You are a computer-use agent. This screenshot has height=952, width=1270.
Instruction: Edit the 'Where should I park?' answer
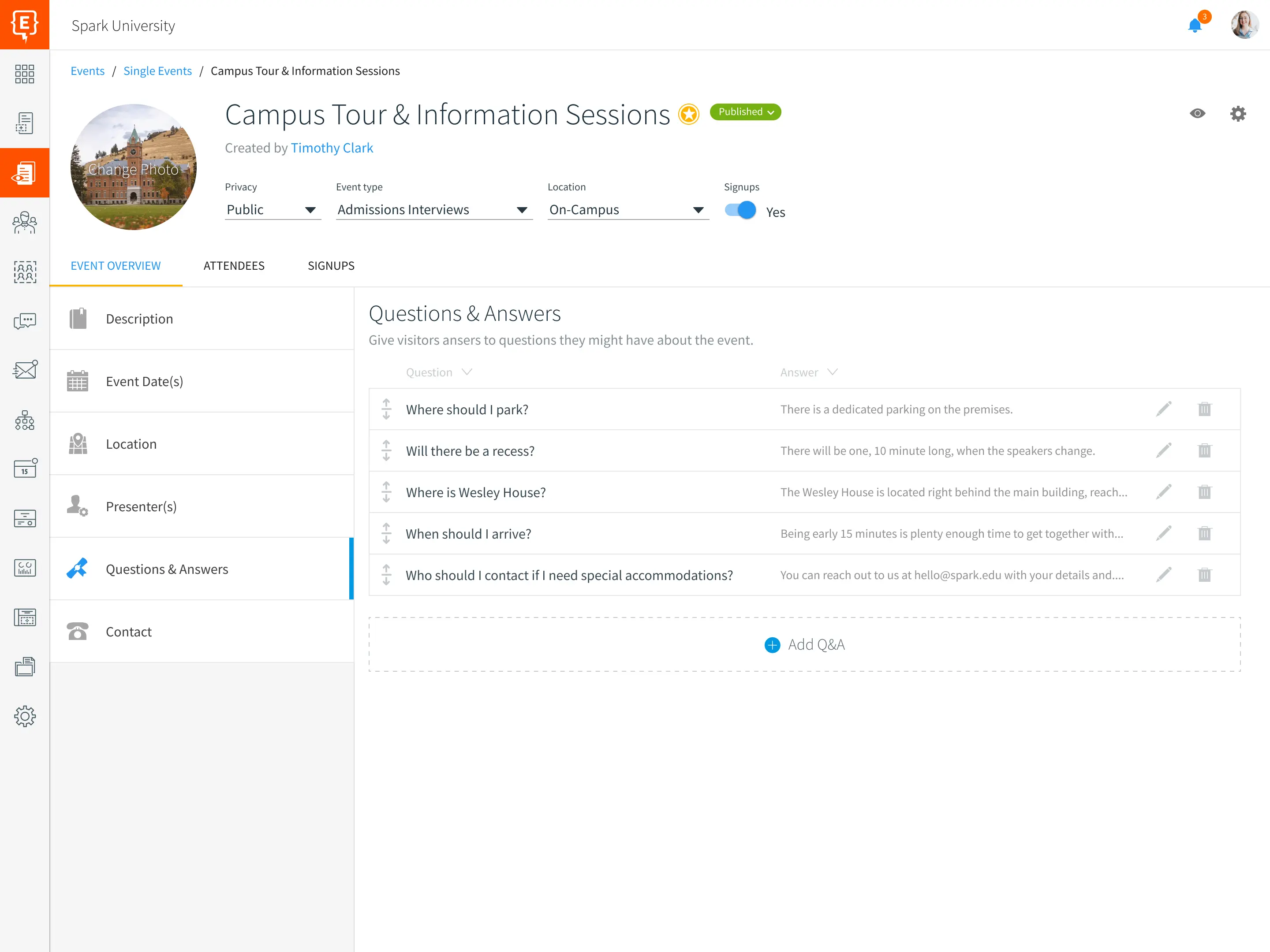pyautogui.click(x=1164, y=409)
